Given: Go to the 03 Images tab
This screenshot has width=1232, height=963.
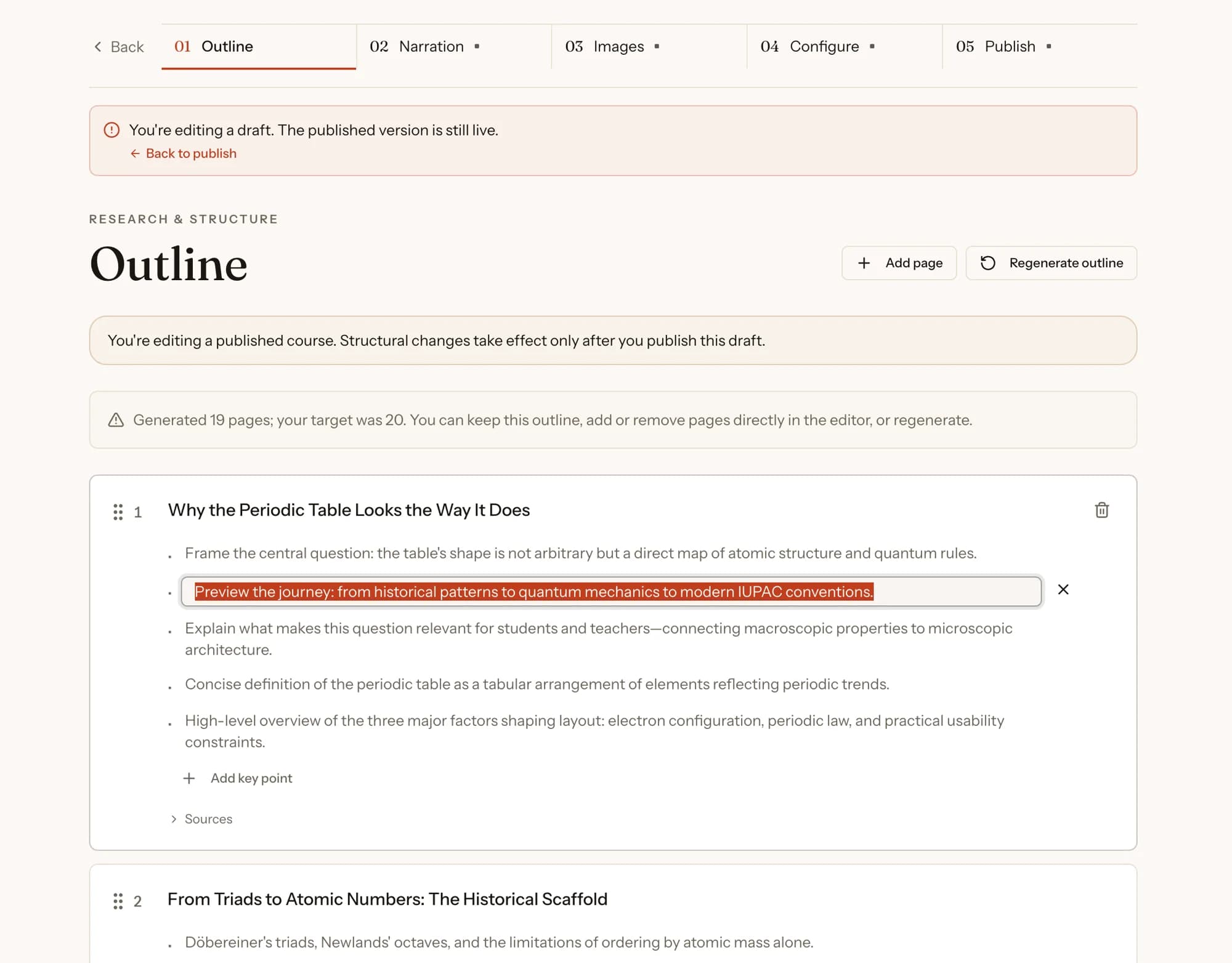Looking at the screenshot, I should (x=649, y=47).
